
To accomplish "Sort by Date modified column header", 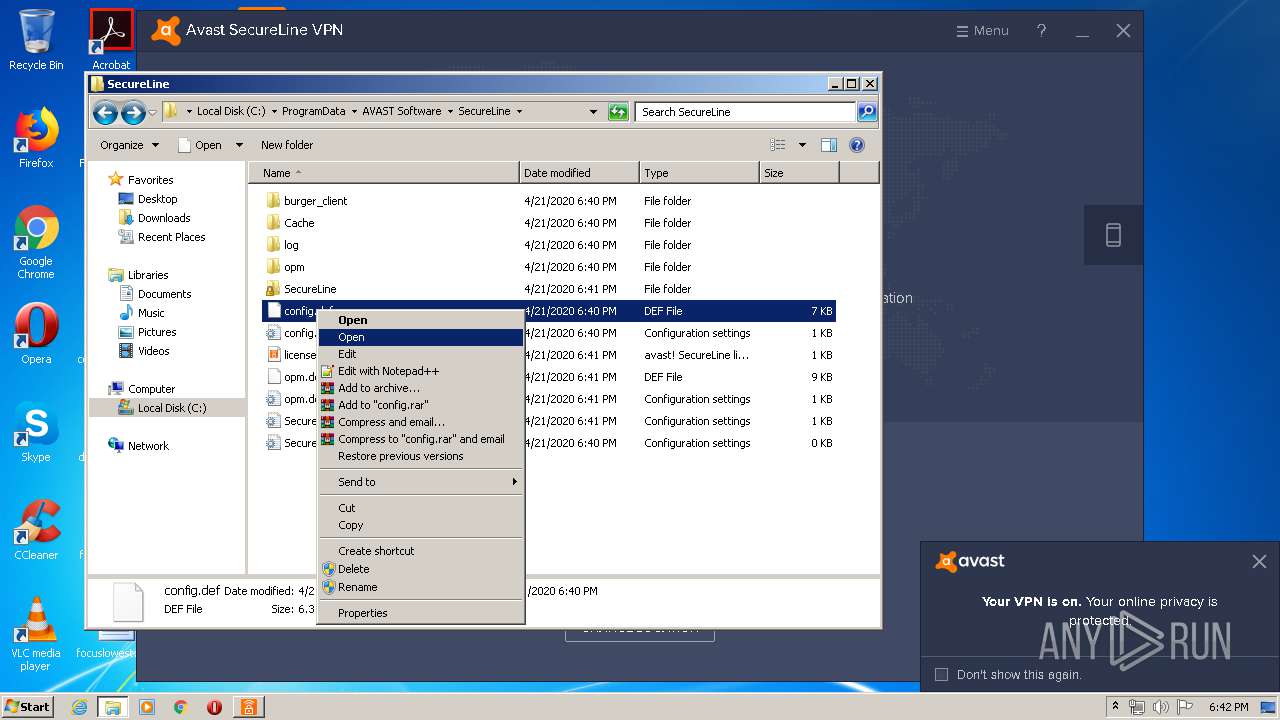I will (579, 173).
